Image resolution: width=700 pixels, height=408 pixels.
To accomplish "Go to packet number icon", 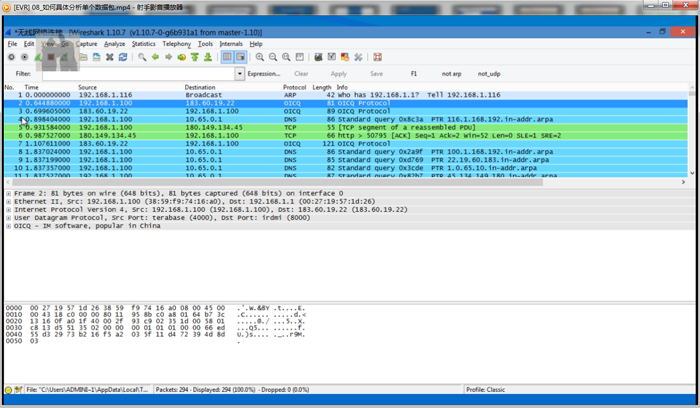I will pyautogui.click(x=181, y=57).
